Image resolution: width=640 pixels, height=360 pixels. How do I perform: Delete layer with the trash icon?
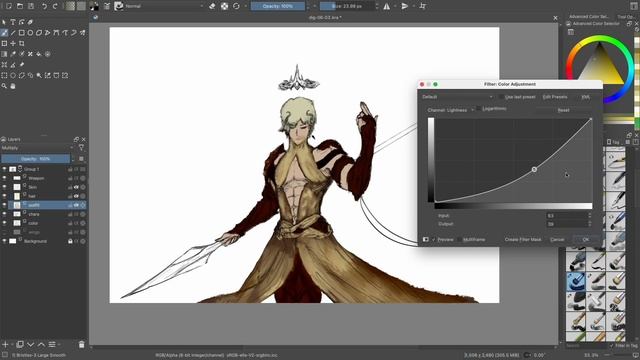tap(81, 344)
